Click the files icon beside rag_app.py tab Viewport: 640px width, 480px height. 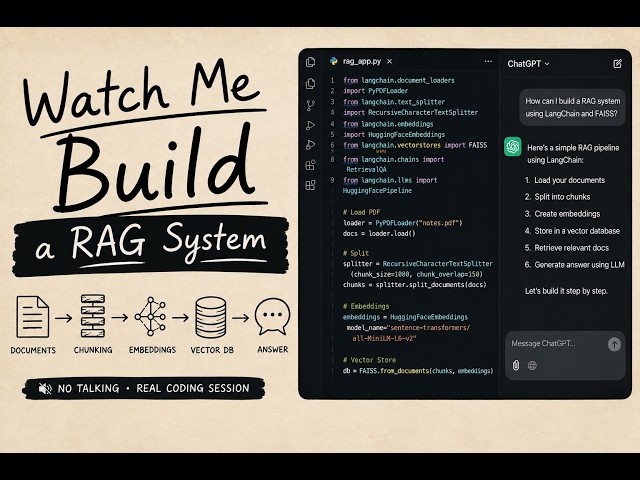[x=311, y=62]
